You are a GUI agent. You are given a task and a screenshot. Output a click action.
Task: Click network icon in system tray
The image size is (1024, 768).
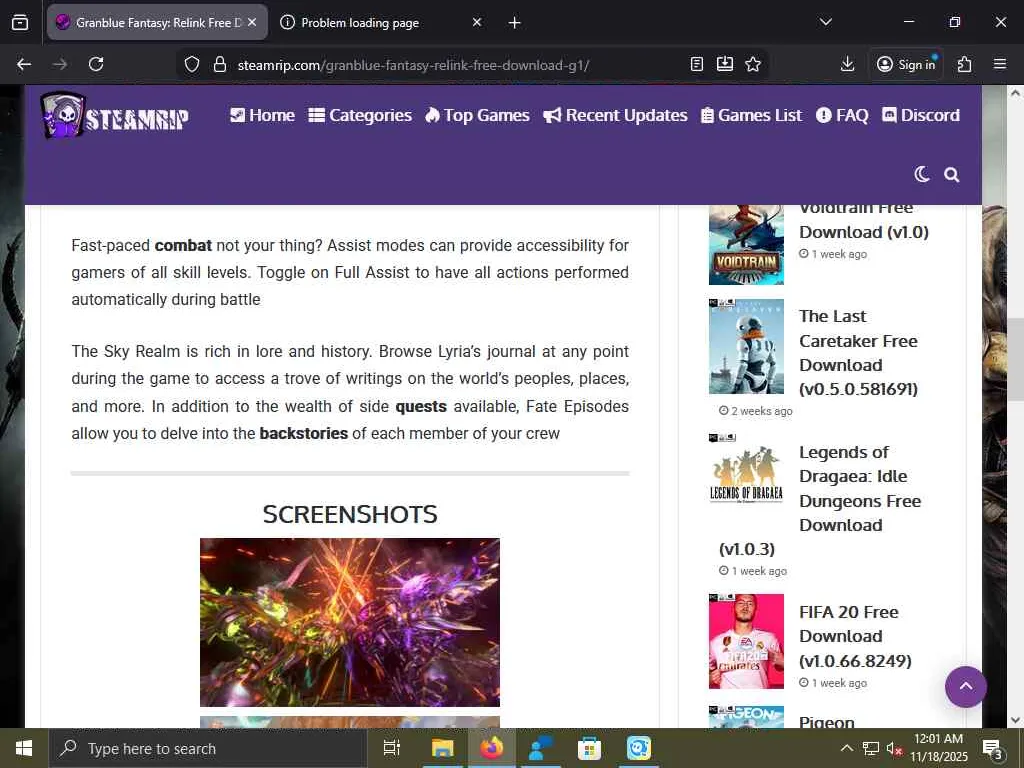[871, 749]
